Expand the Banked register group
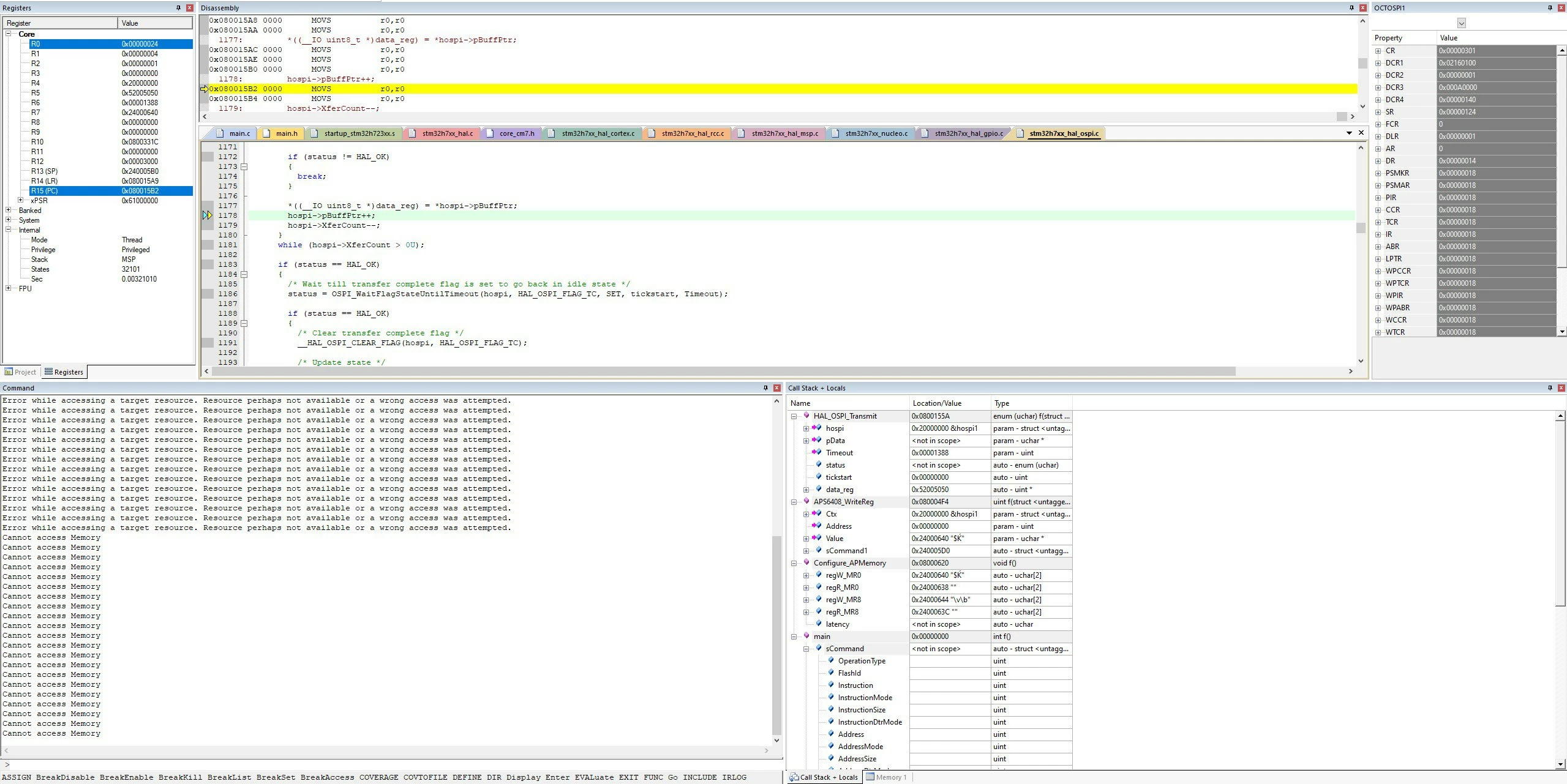 (9, 211)
